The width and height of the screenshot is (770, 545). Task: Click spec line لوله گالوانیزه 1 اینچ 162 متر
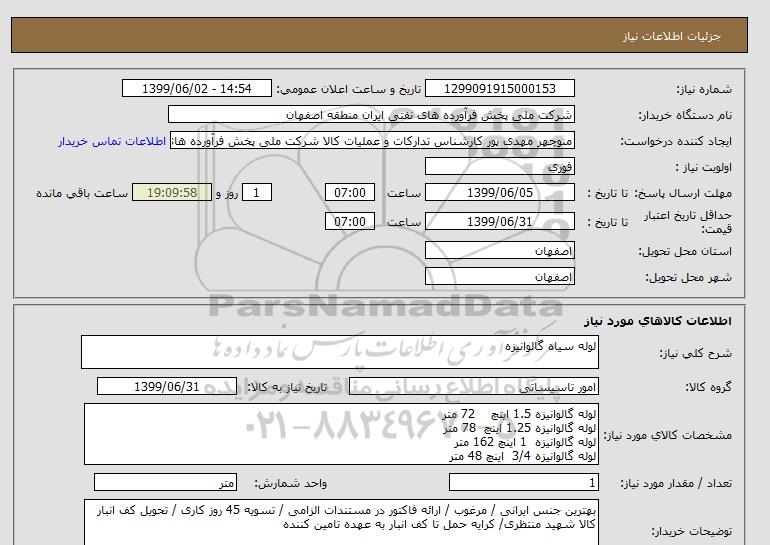coord(525,442)
